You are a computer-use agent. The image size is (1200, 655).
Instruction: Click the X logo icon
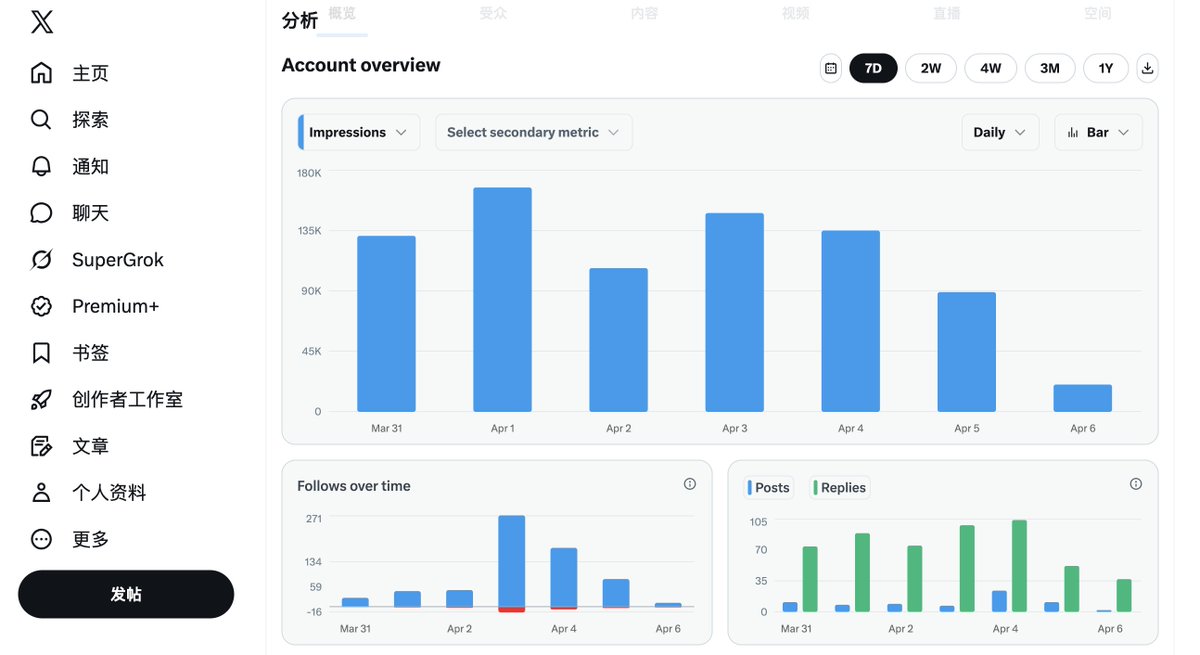pos(42,22)
